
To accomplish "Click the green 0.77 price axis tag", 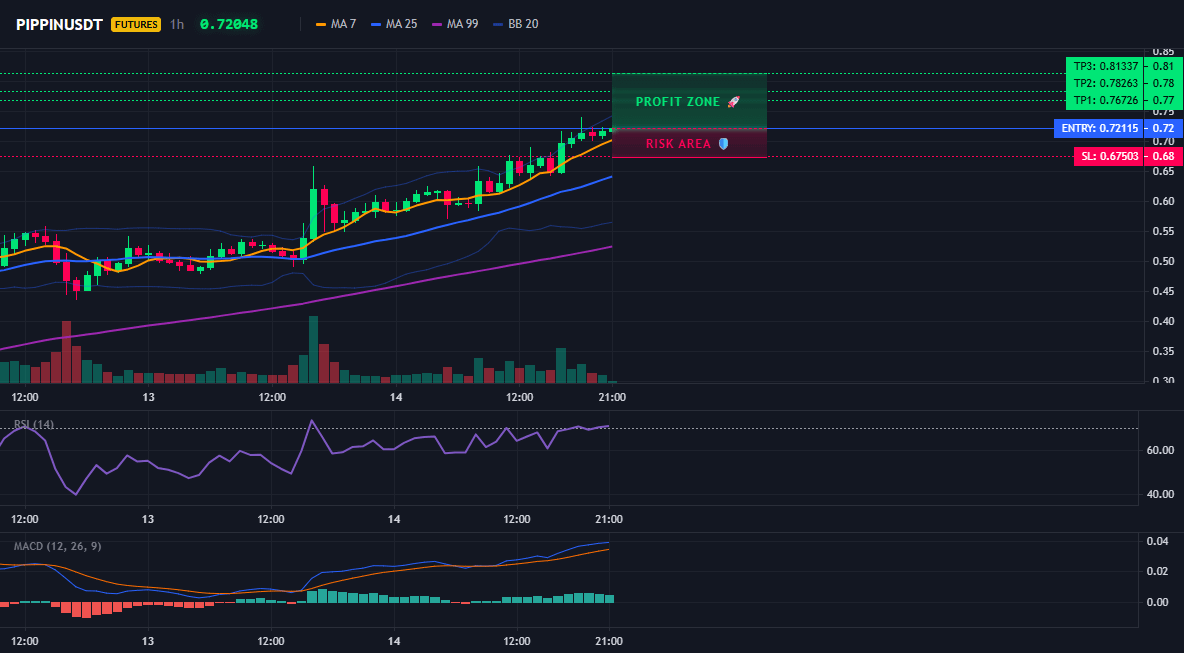I will click(1164, 100).
